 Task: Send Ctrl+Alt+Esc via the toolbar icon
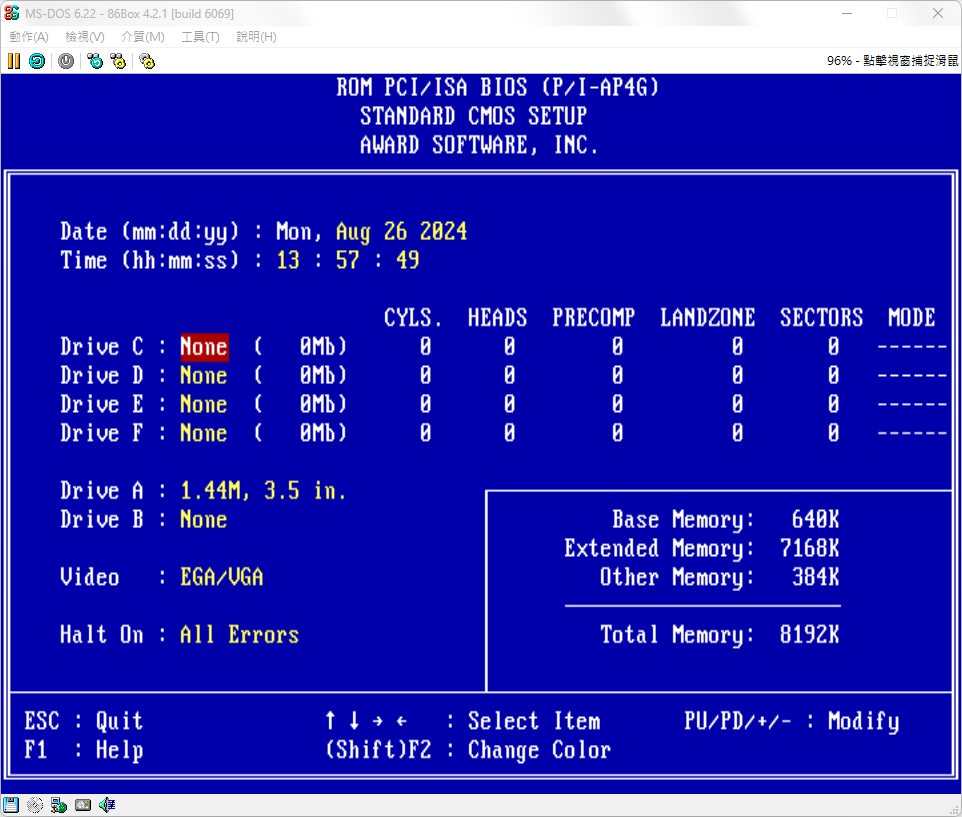tap(118, 61)
